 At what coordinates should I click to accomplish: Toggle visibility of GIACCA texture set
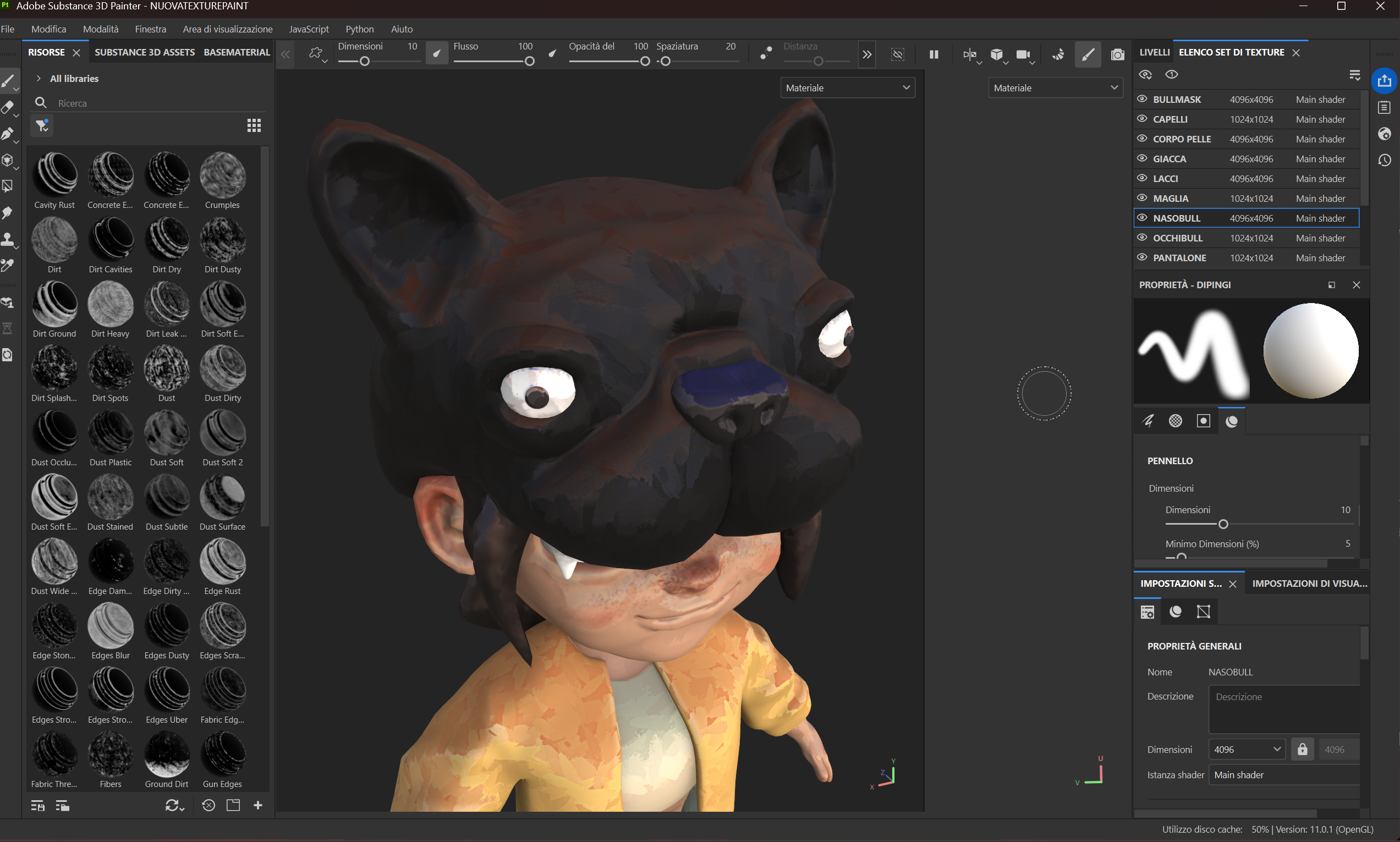pyautogui.click(x=1142, y=158)
